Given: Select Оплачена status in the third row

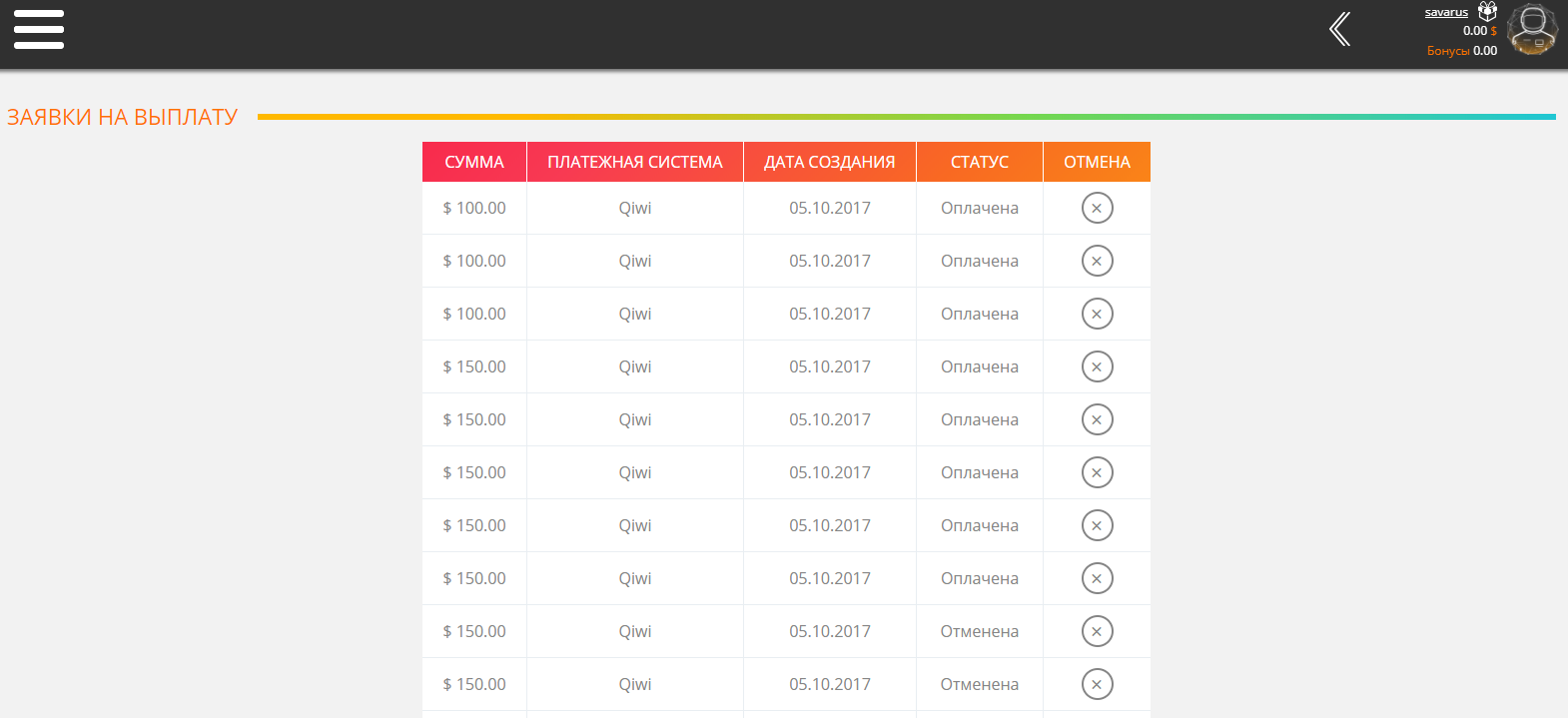Looking at the screenshot, I should click(x=980, y=314).
